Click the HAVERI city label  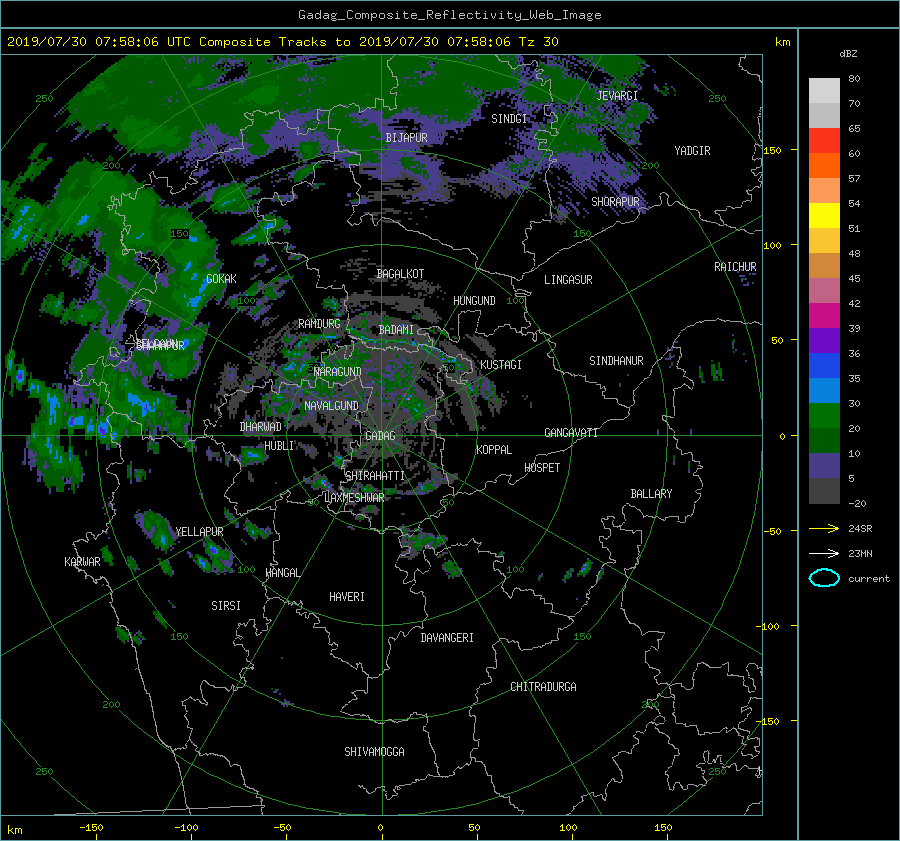pyautogui.click(x=347, y=597)
